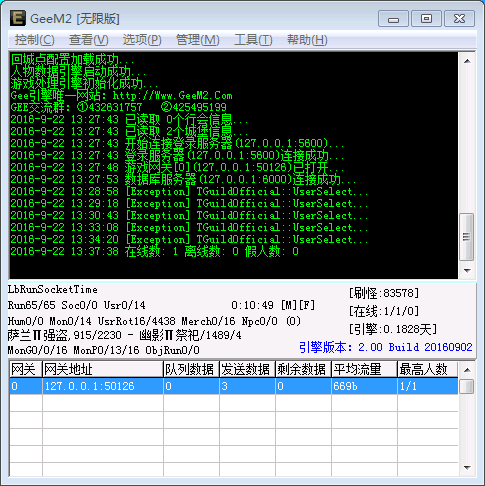Click the 发送数据 column header
Viewport: 485px width, 486px height.
tap(247, 369)
